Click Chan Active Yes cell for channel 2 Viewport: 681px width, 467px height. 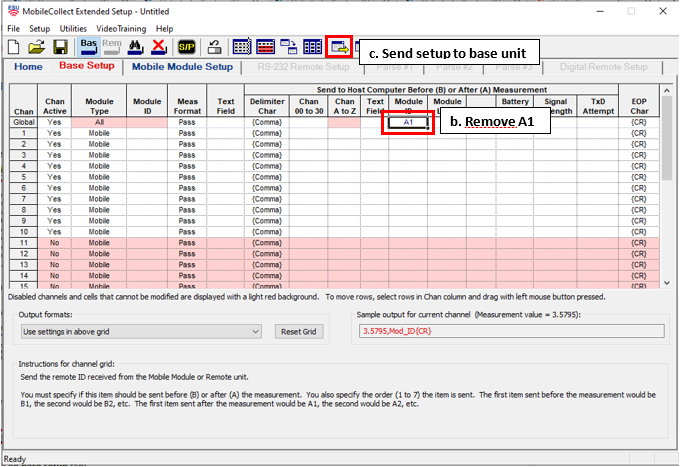click(55, 144)
